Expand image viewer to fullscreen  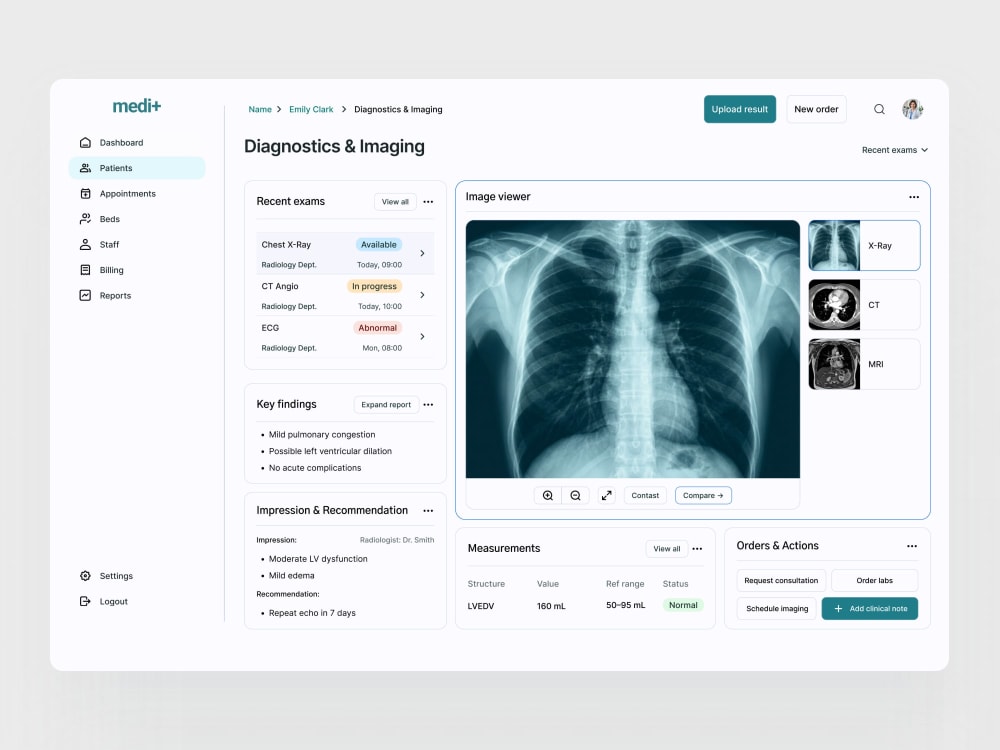click(607, 496)
